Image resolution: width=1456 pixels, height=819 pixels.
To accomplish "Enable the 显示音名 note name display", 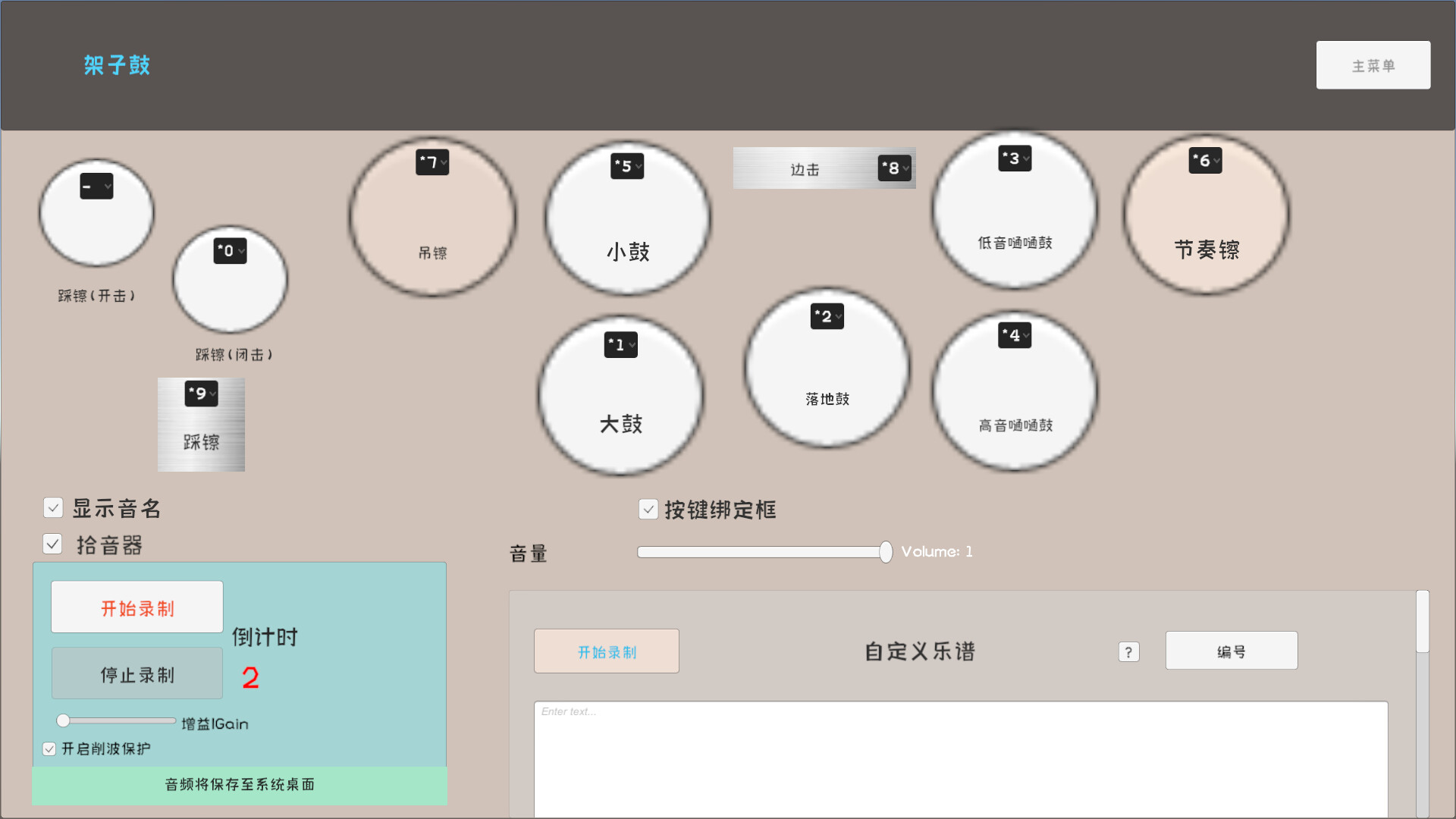I will (53, 508).
